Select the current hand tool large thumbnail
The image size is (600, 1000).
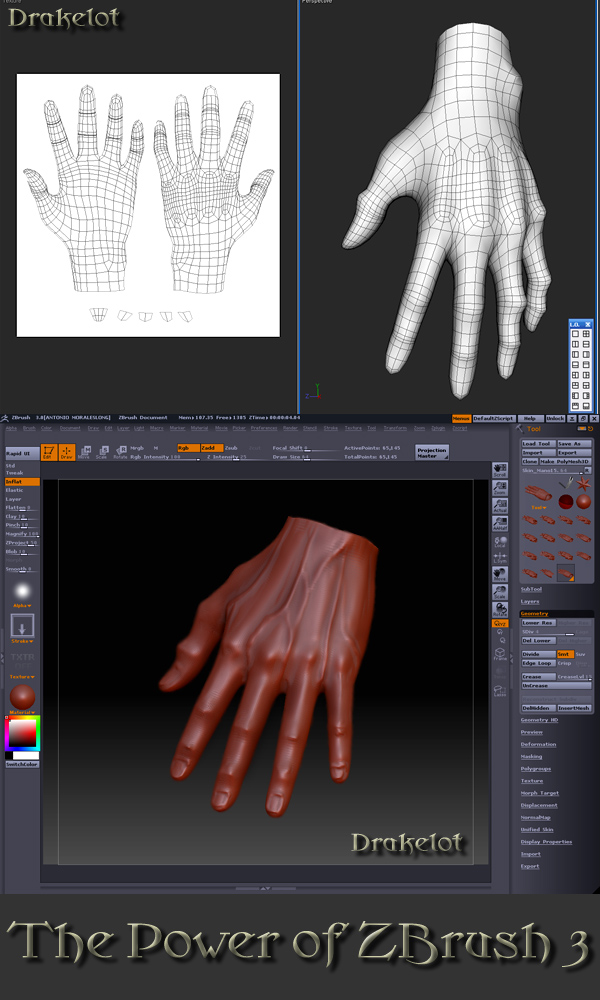click(539, 494)
